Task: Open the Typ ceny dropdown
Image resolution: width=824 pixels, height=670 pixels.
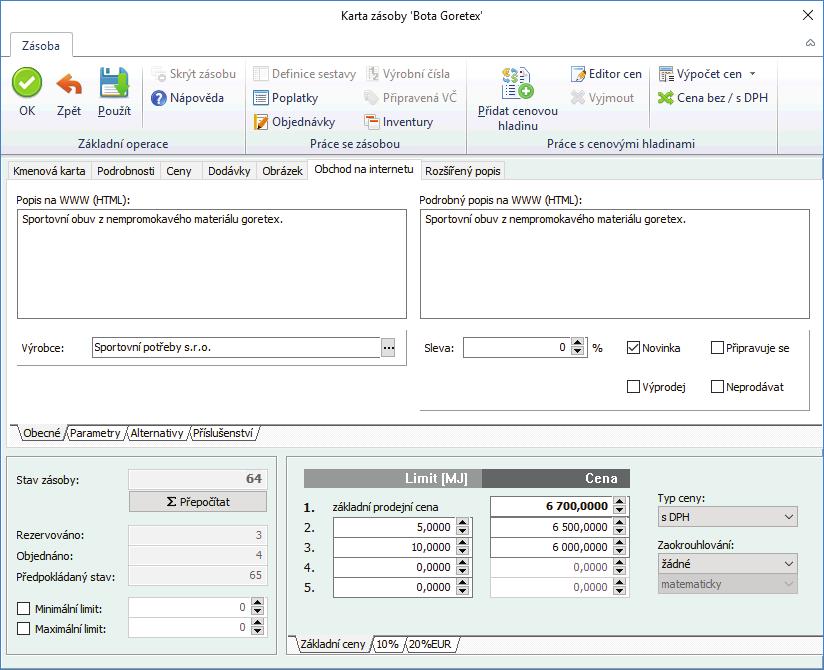Action: pos(727,517)
